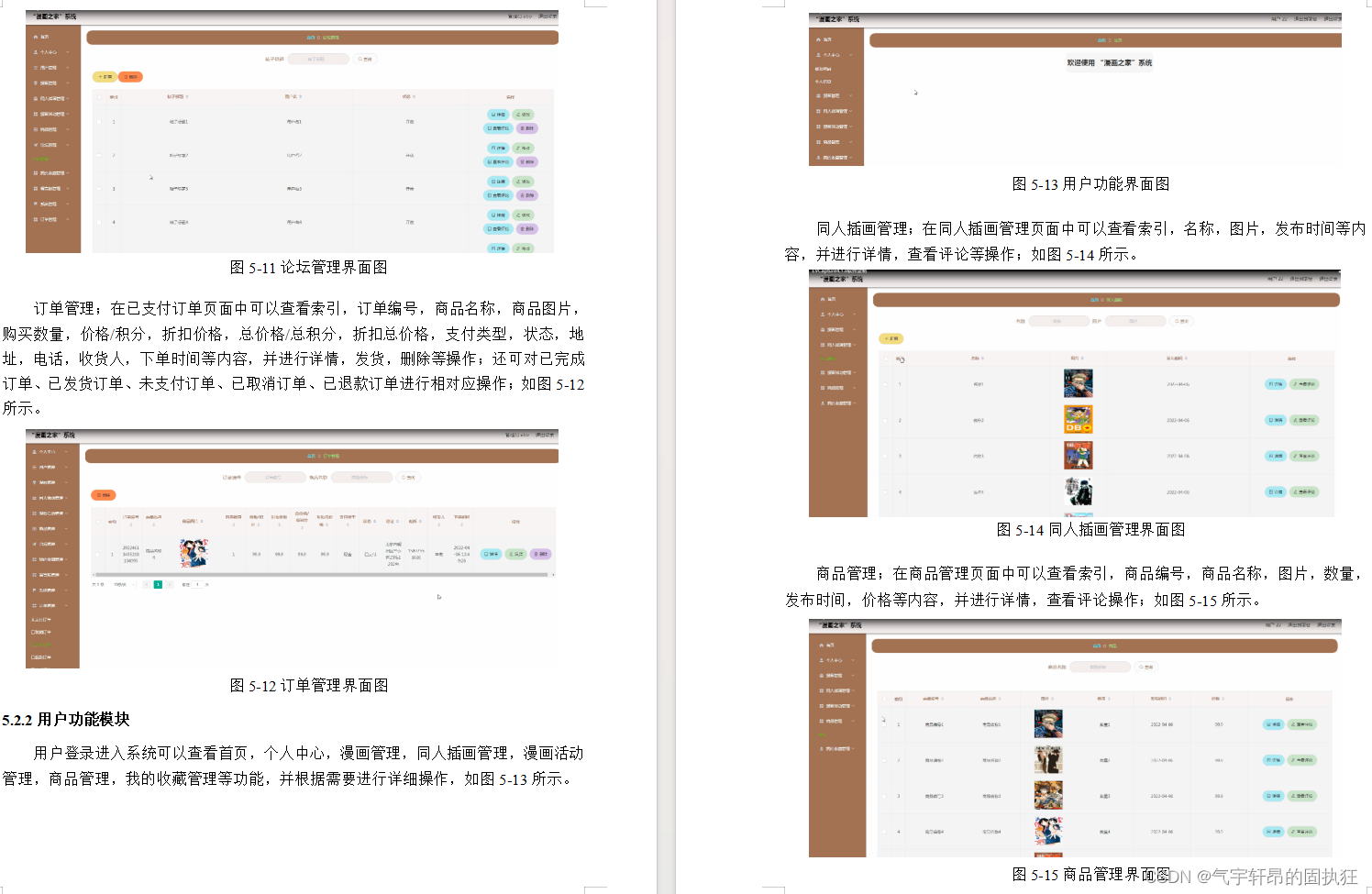Click sort arrows on 帖子标题 column in Figure 5-11
Image resolution: width=1372 pixels, height=894 pixels.
187,96
